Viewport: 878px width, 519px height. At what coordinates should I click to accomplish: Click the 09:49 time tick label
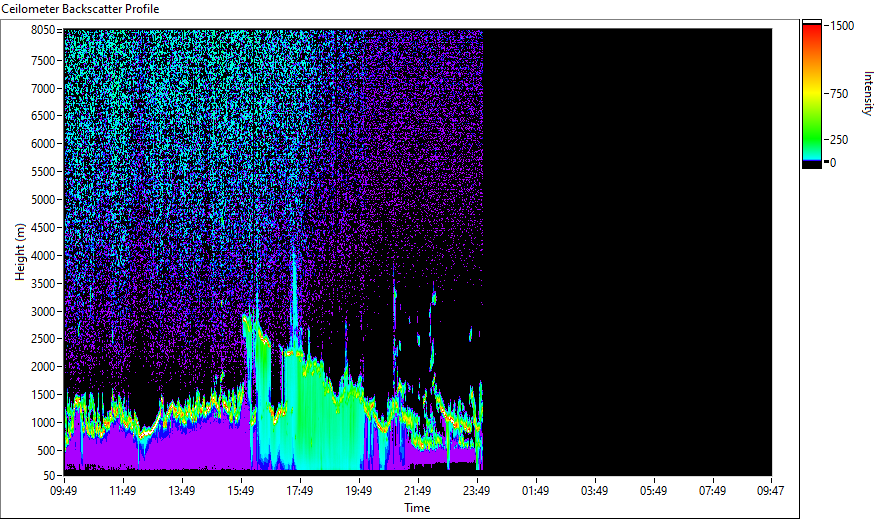[x=63, y=491]
